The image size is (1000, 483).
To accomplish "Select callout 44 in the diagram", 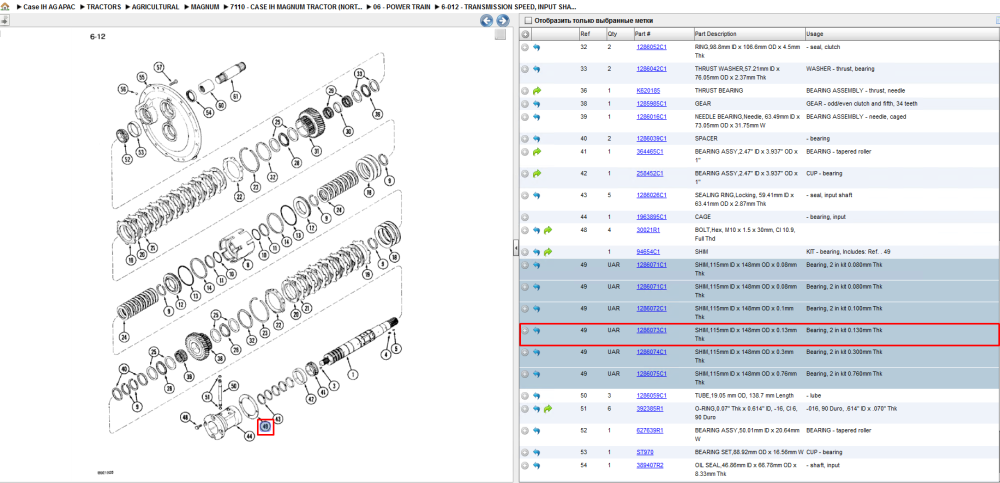I will click(x=249, y=436).
